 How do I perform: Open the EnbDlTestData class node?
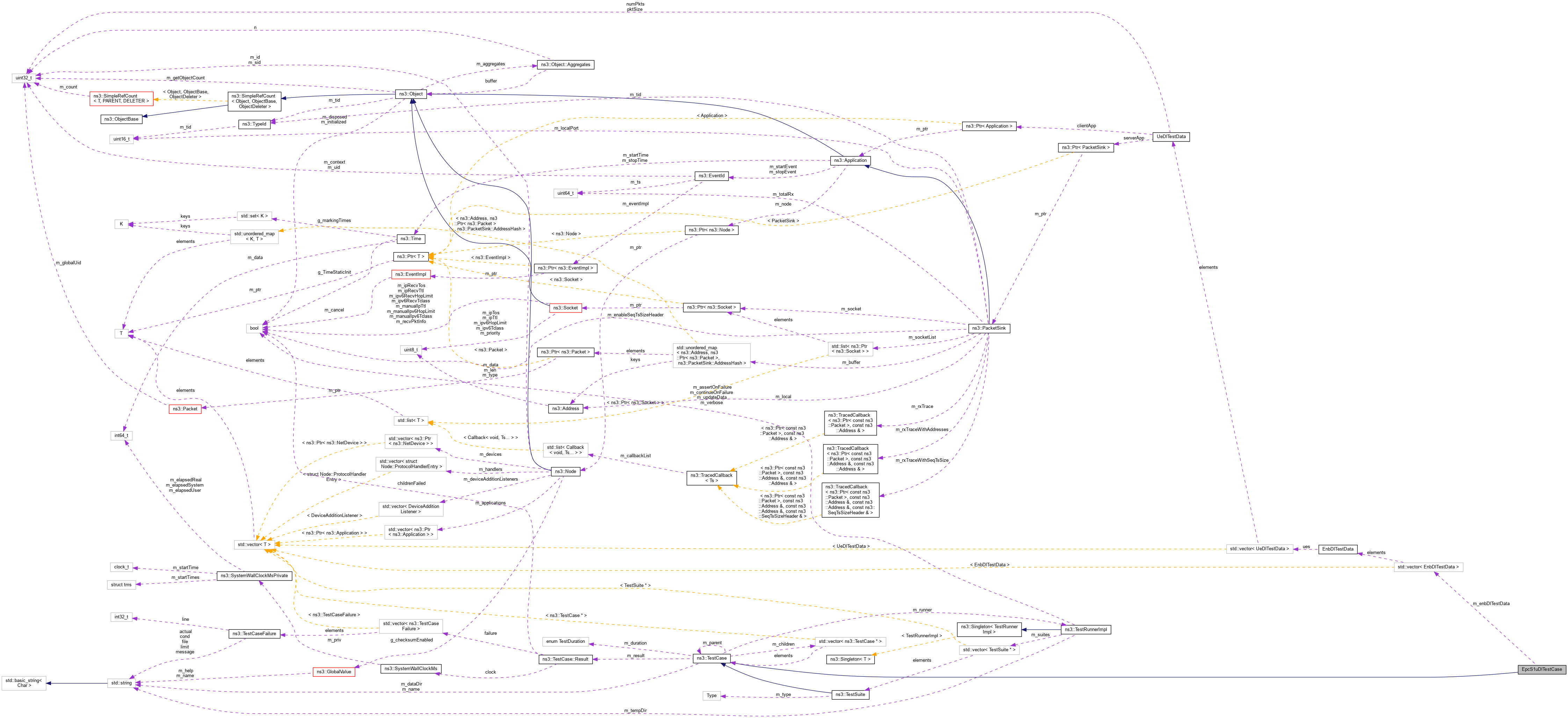click(x=1338, y=549)
